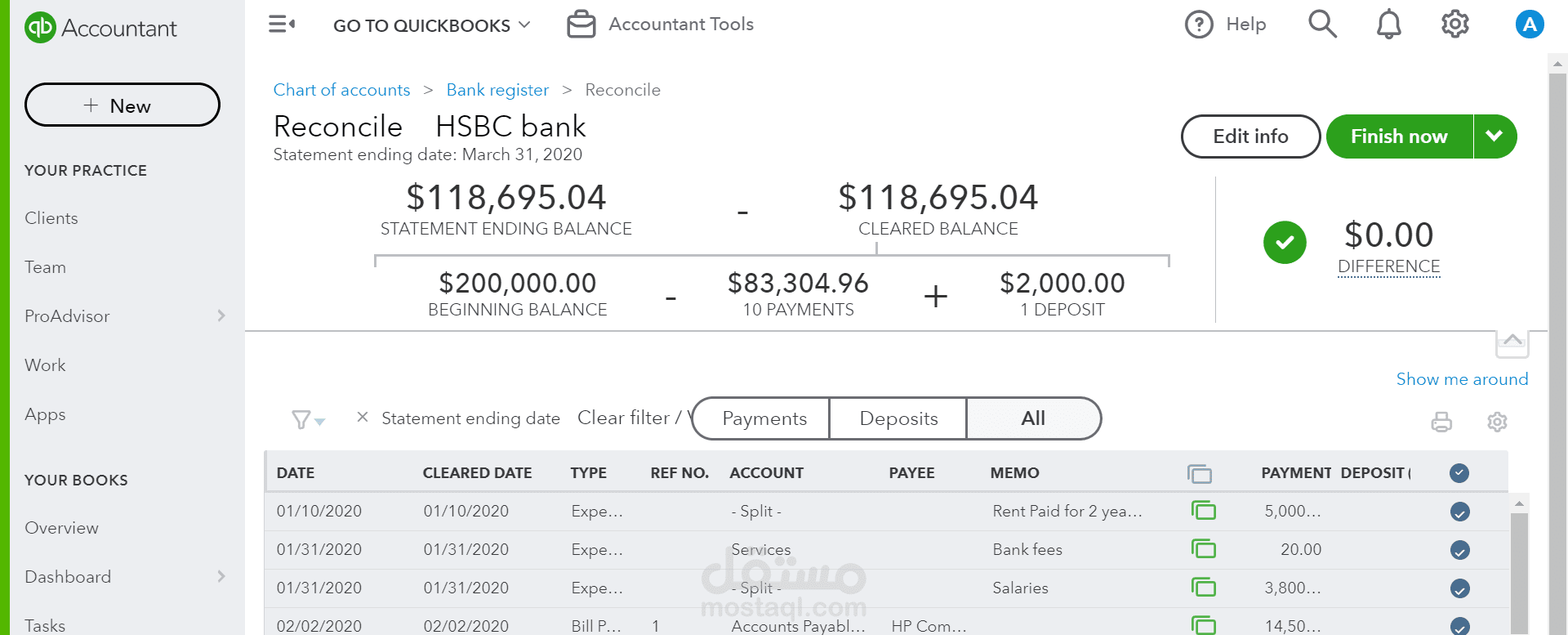Open the top gear settings menu
Viewport: 1568px width, 635px height.
click(x=1454, y=25)
